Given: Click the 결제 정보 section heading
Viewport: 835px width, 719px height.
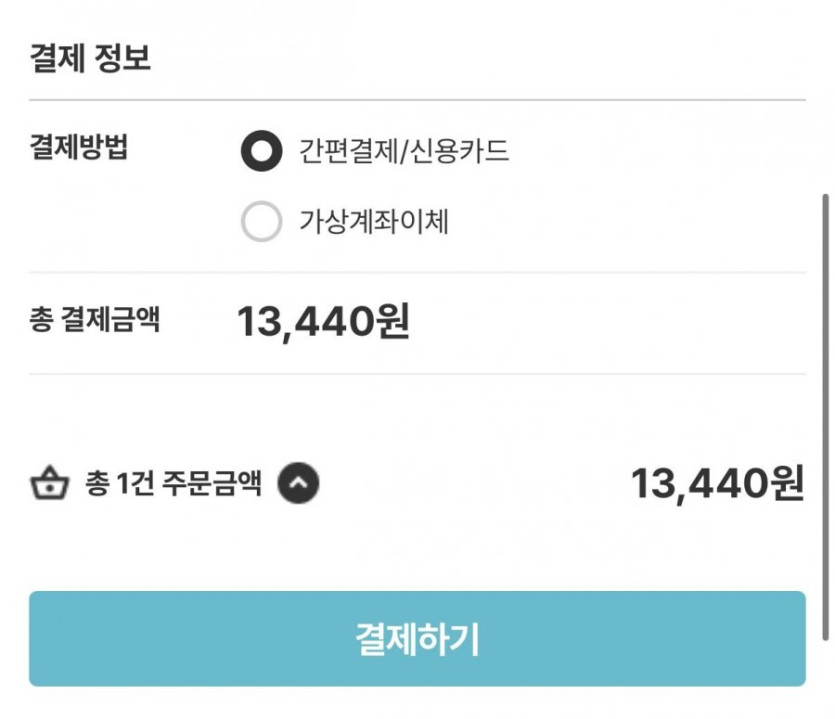Looking at the screenshot, I should [x=90, y=57].
